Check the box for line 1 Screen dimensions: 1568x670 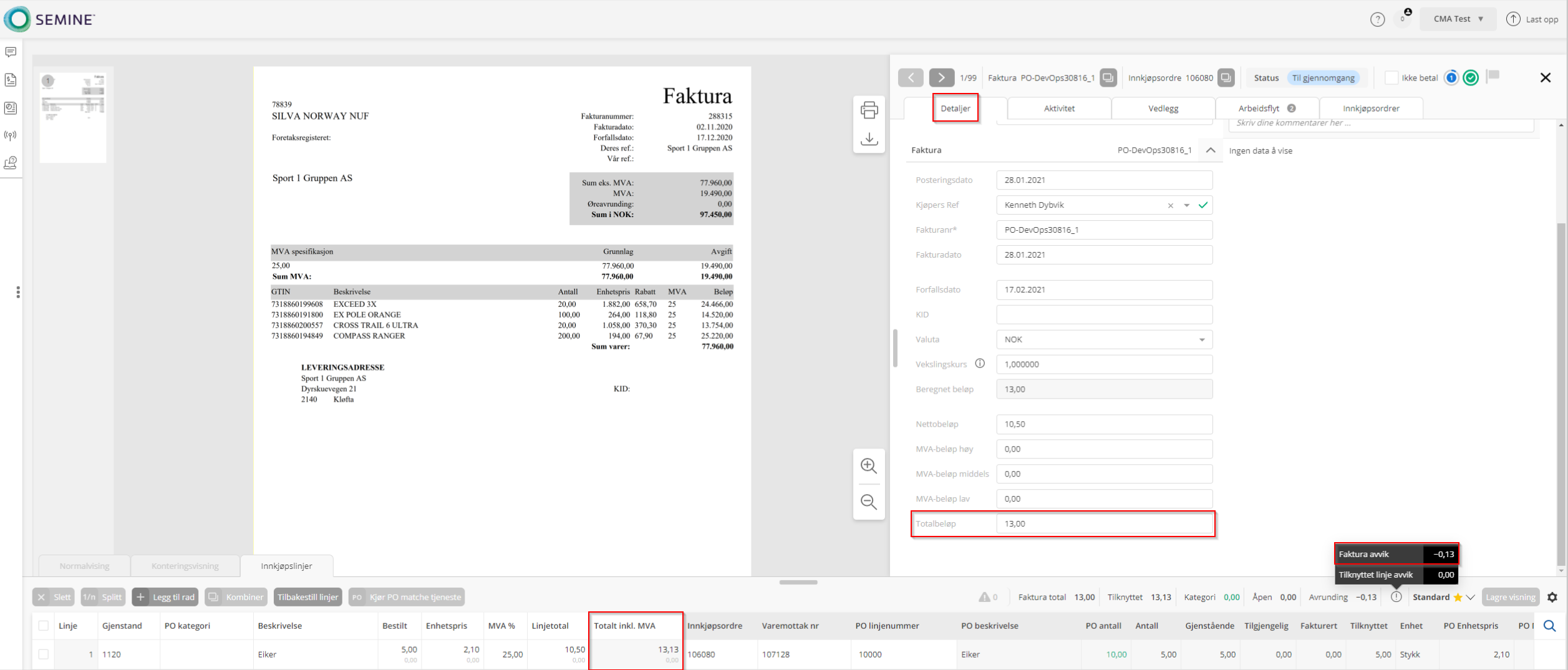44,654
